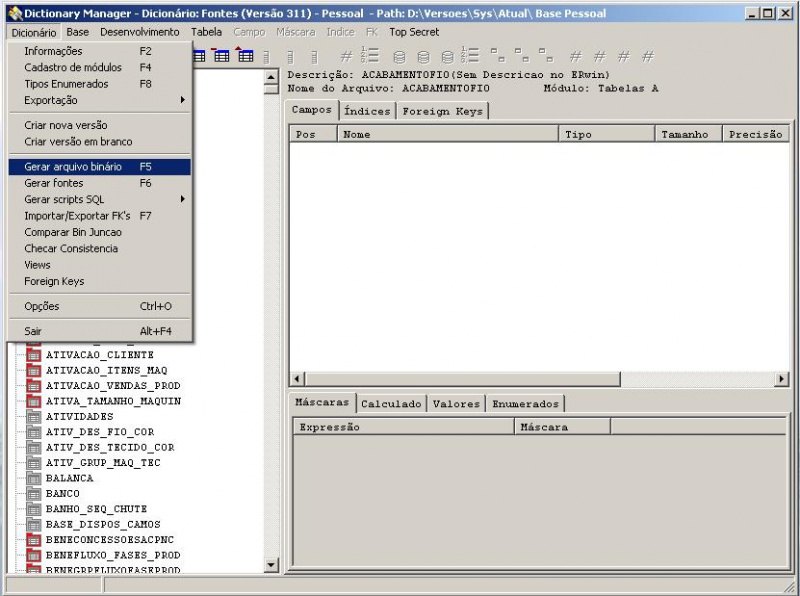
Task: Click the red table icon beside ATIVACAO_CLIENTE
Action: click(x=33, y=355)
